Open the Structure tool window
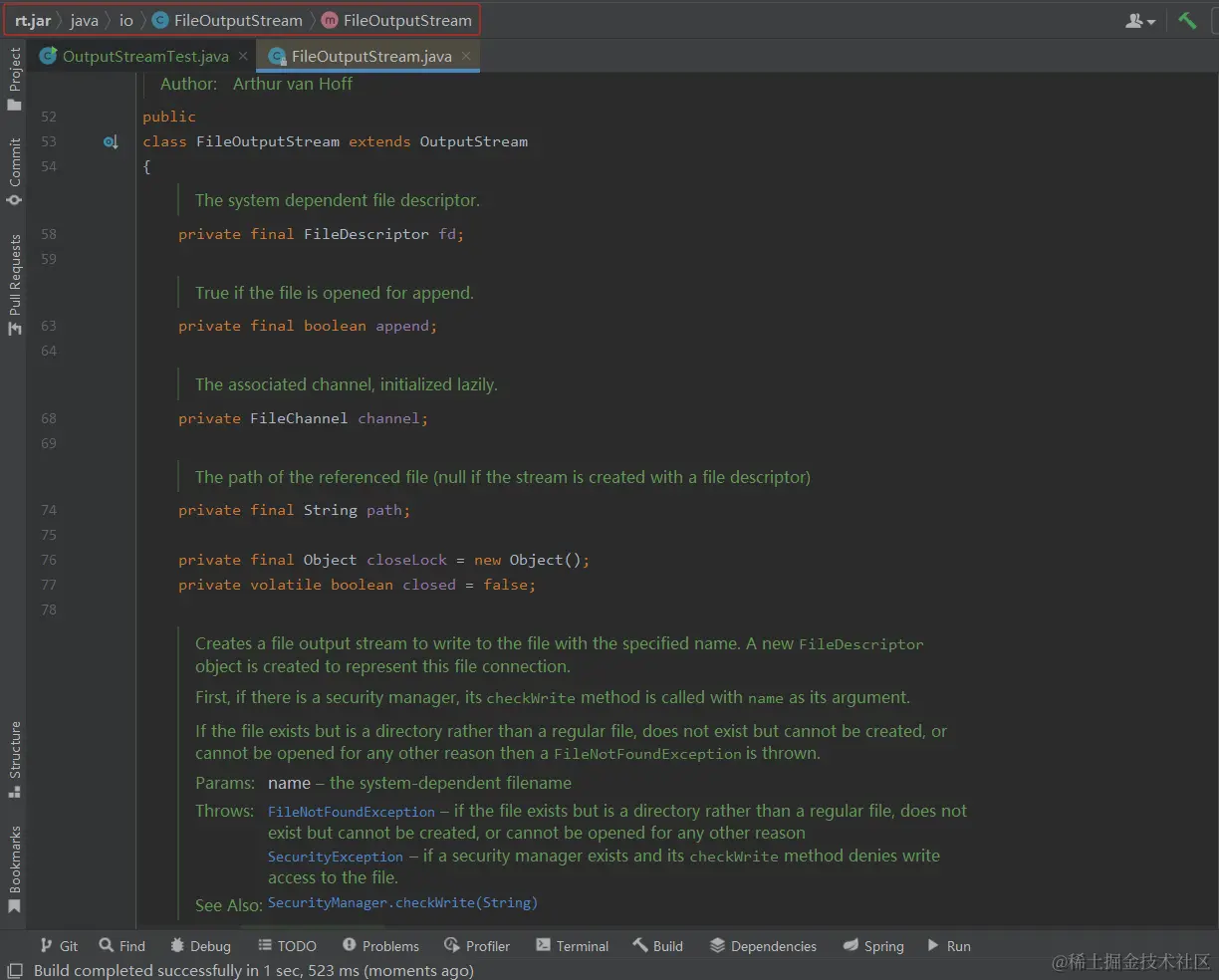 (14, 759)
